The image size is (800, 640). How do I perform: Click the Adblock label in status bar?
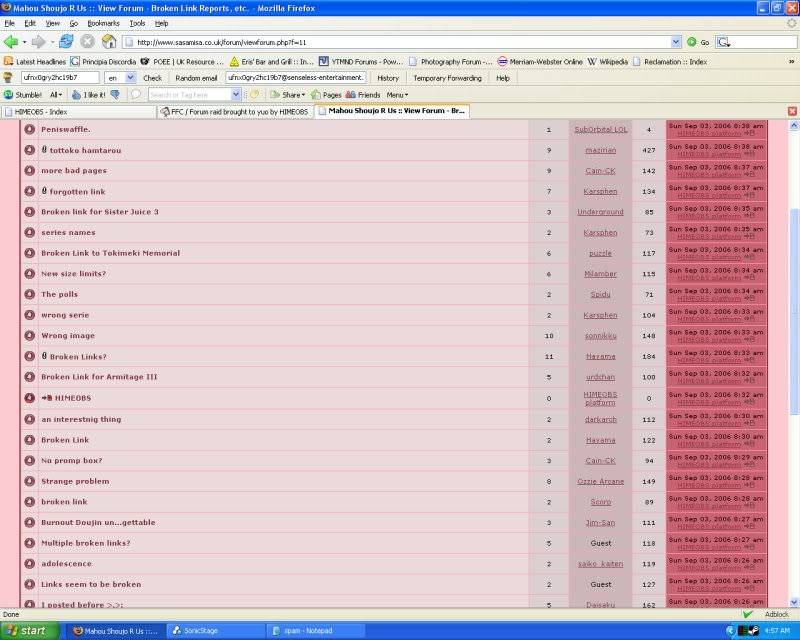[x=777, y=614]
